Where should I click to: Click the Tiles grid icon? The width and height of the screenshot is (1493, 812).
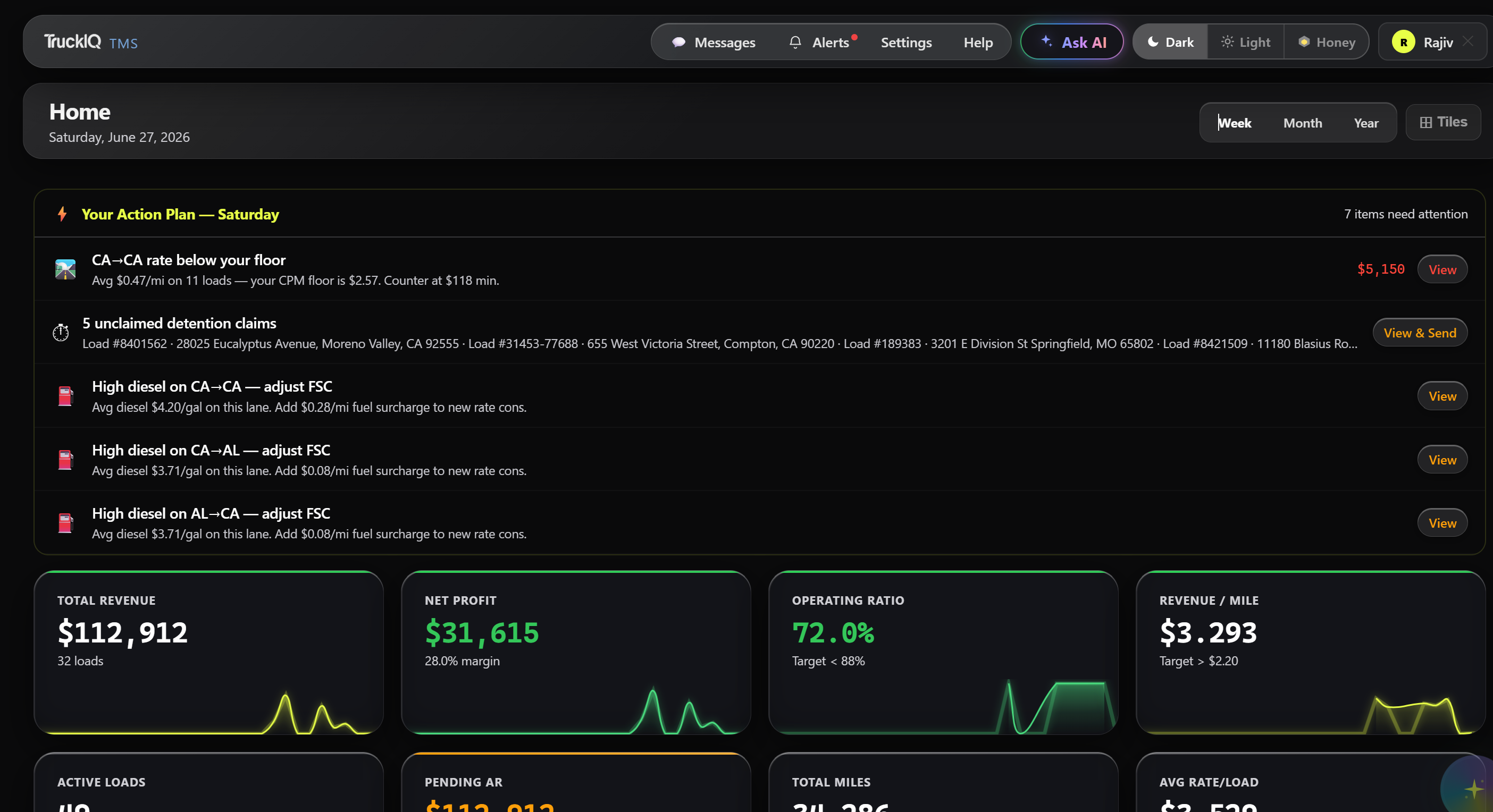pos(1426,122)
